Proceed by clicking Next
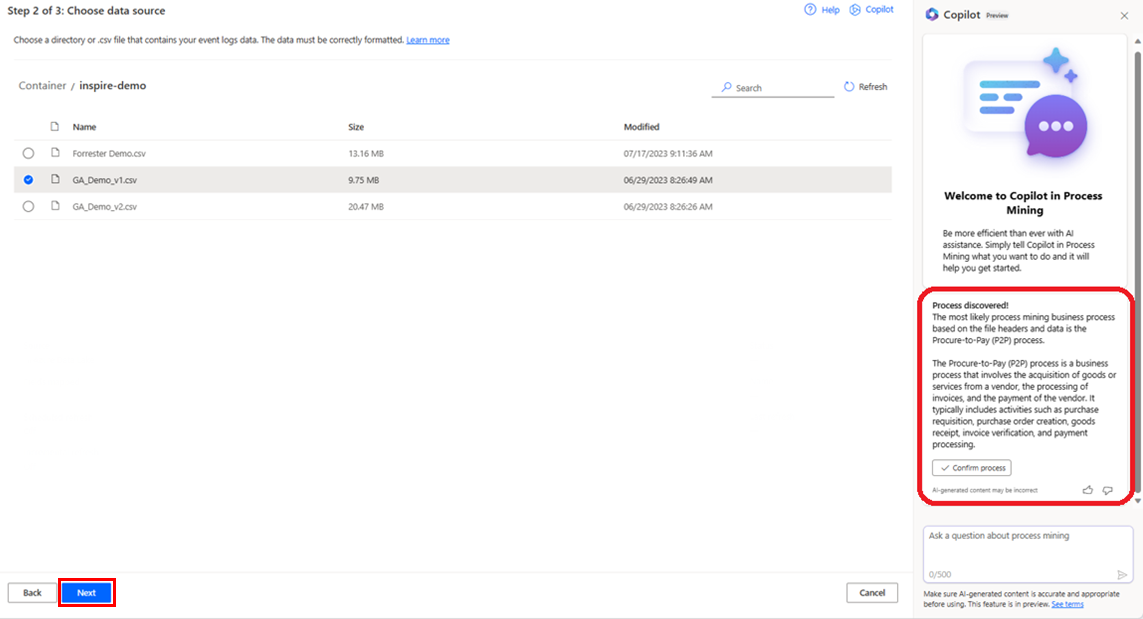 [x=86, y=592]
